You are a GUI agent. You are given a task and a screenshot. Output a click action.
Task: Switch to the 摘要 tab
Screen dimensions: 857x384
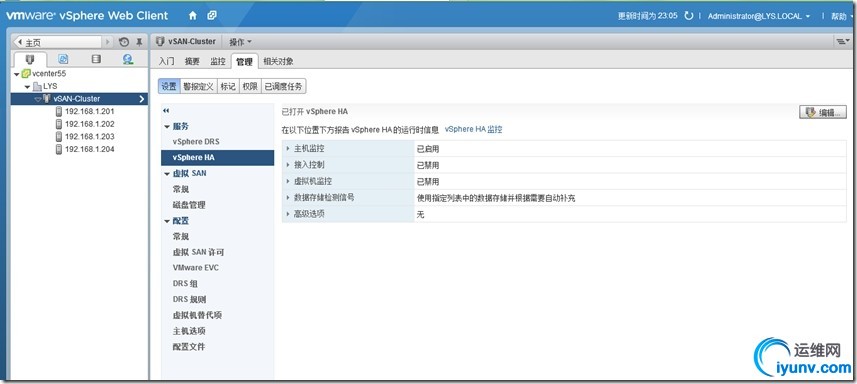192,61
